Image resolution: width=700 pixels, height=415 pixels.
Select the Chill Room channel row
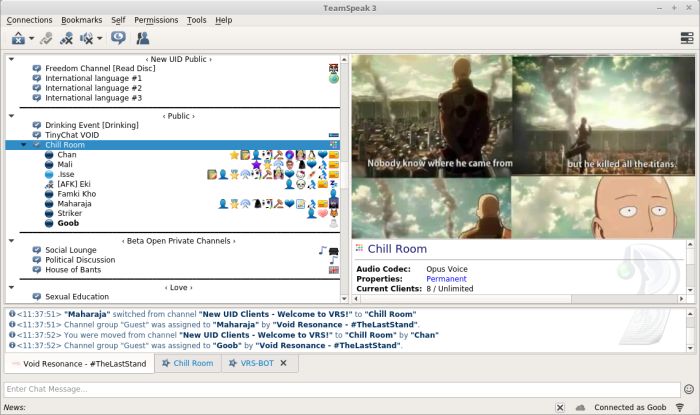(173, 145)
